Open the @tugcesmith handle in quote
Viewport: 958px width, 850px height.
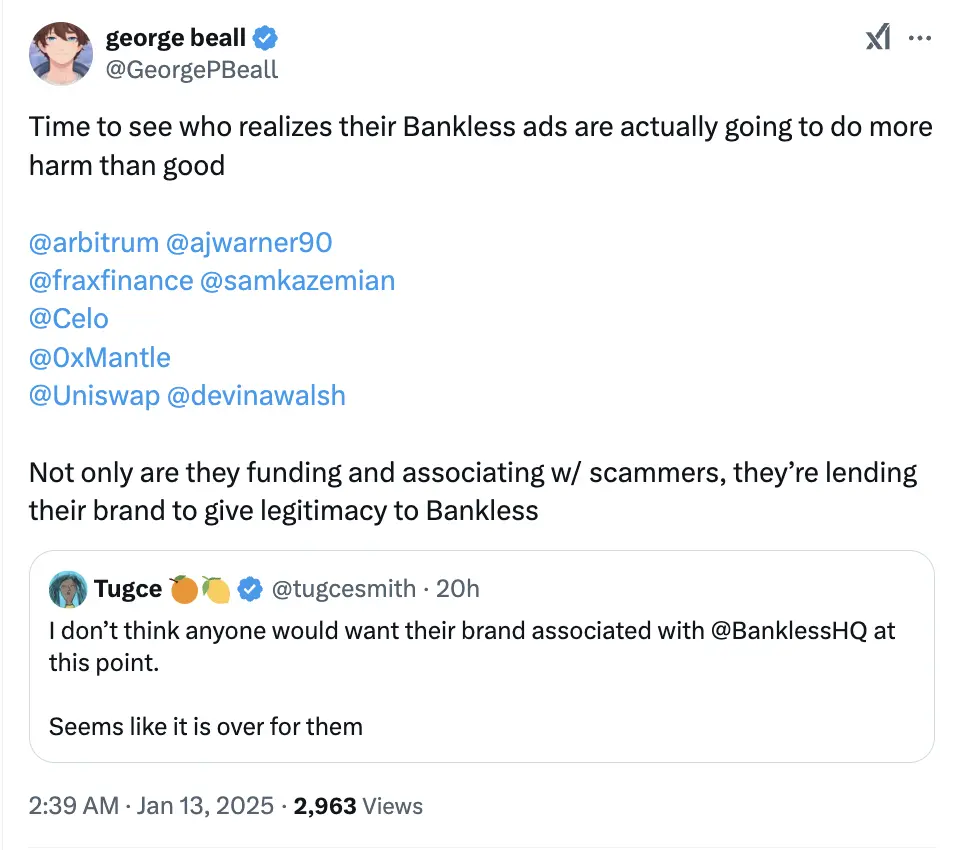[x=344, y=589]
